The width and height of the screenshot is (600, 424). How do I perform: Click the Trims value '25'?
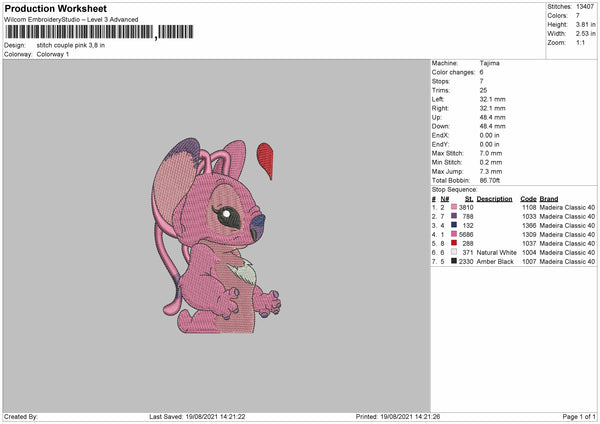483,90
